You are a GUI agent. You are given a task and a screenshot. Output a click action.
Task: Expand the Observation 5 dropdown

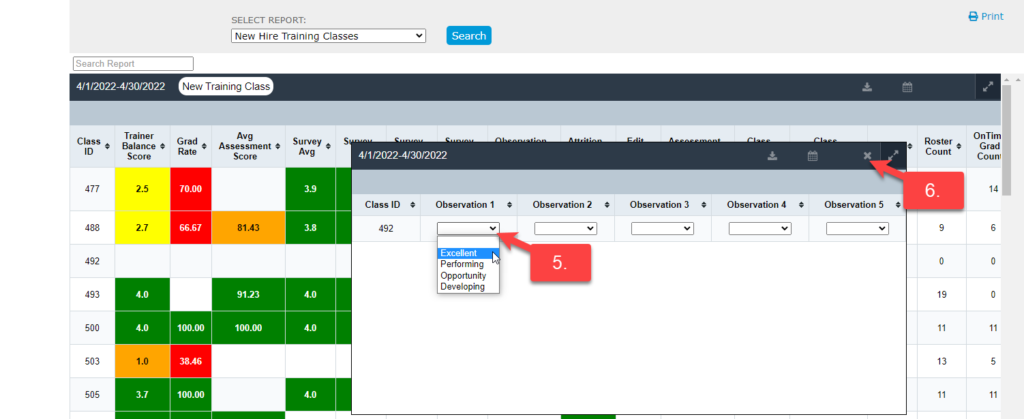857,228
